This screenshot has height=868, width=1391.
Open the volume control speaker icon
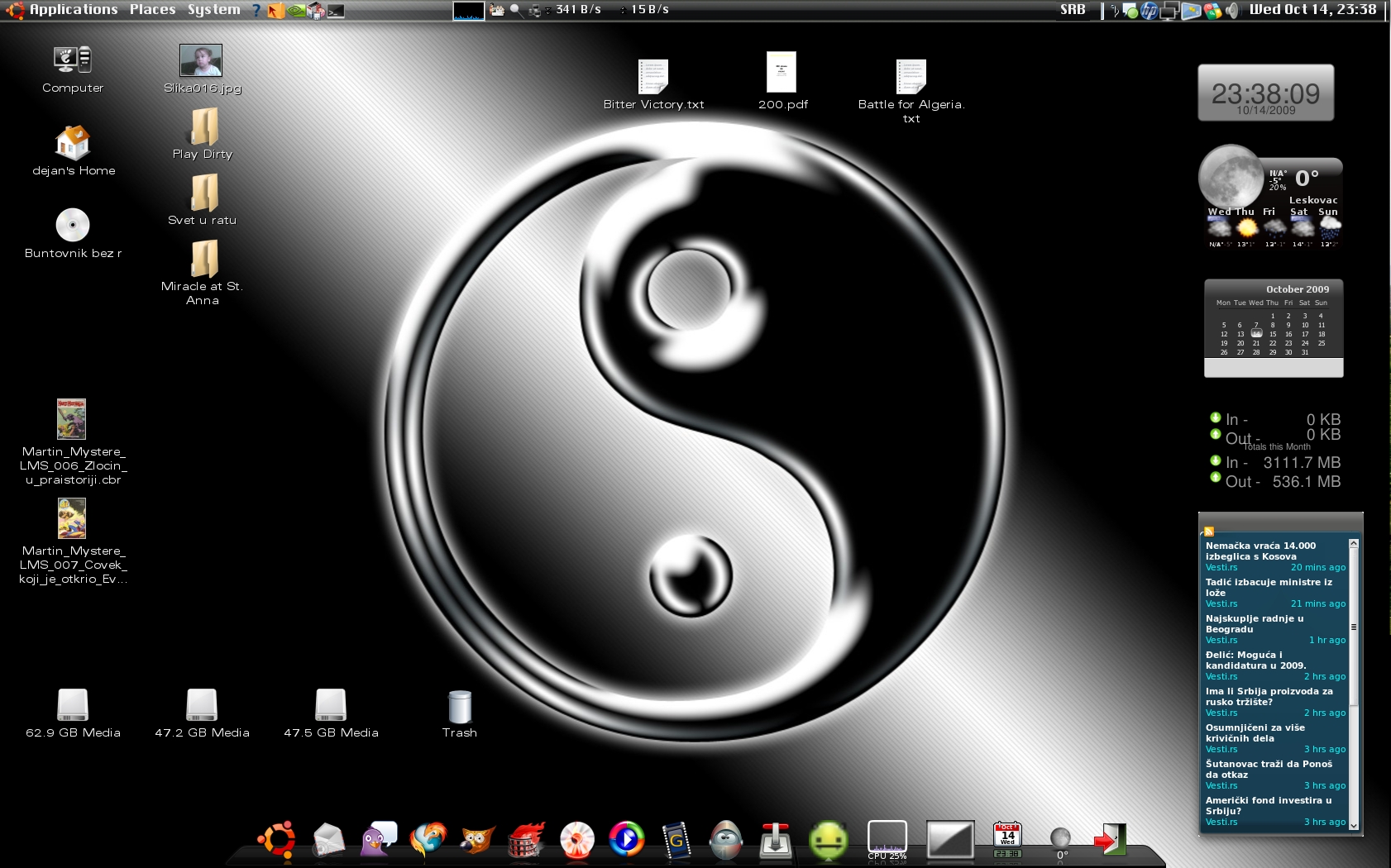[x=1232, y=11]
